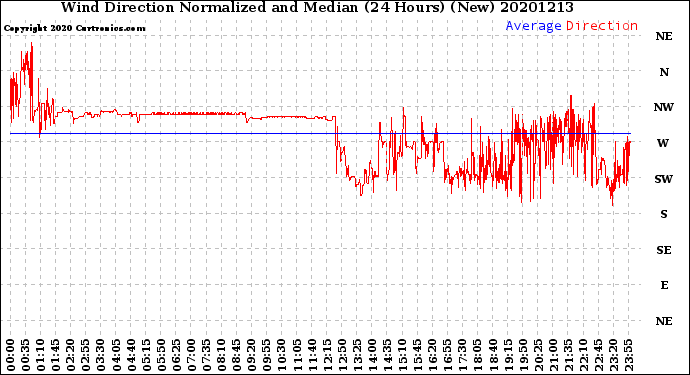Click the 14:35 time axis label
Viewport: 690px width, 375px height.
[x=387, y=354]
